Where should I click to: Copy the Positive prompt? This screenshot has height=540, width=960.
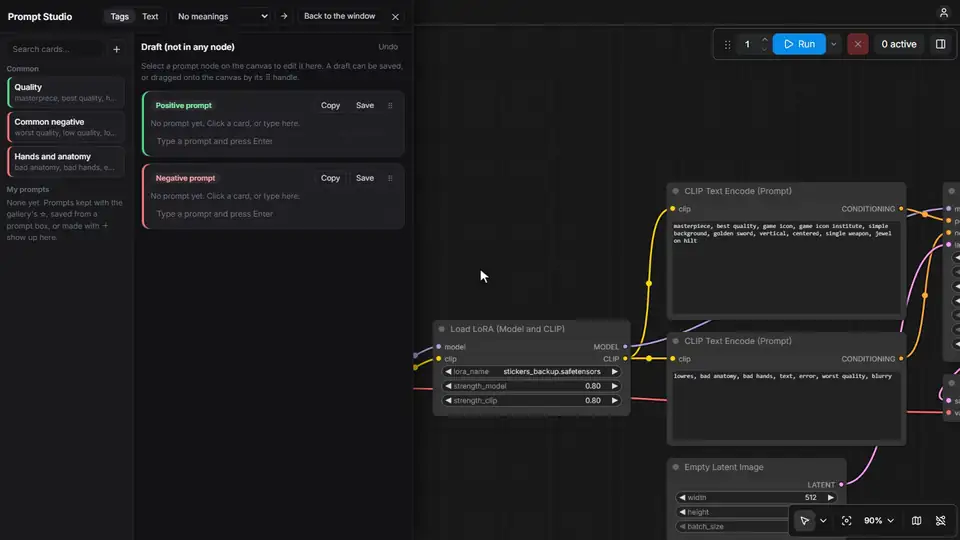330,105
